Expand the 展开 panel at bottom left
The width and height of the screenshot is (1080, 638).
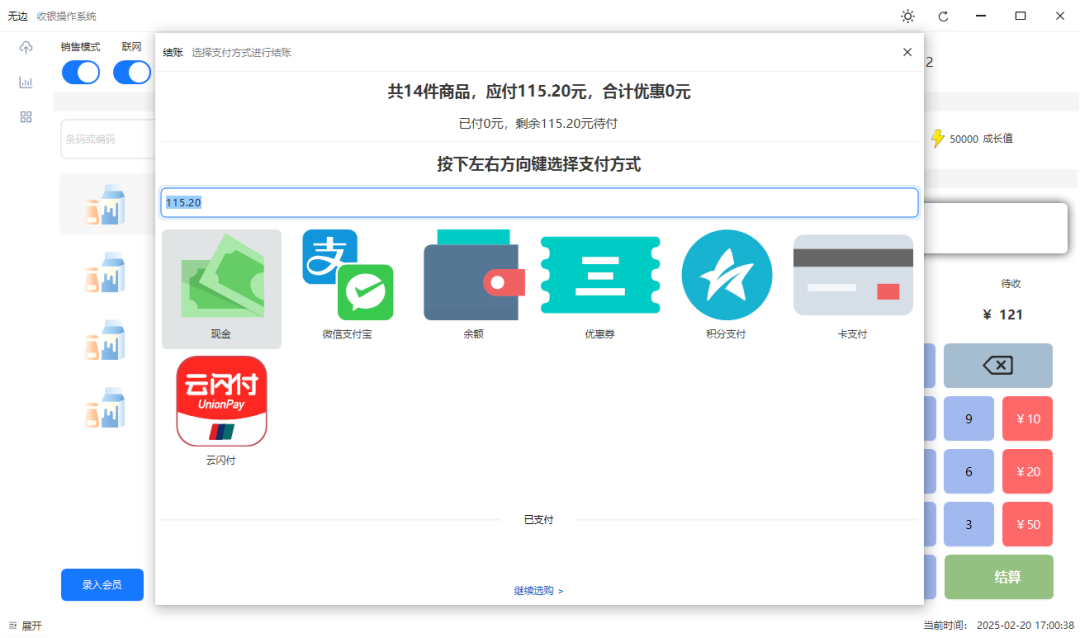(24, 625)
